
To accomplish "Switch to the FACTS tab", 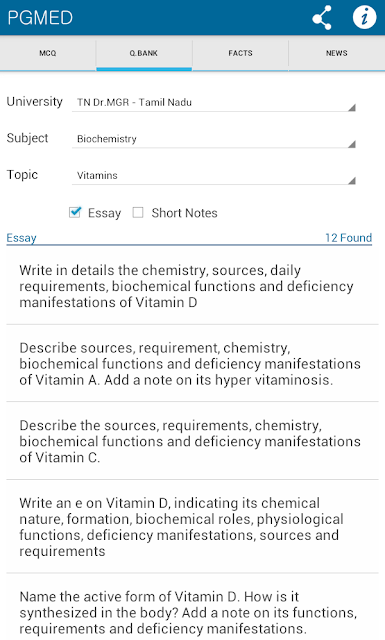I will coord(240,53).
